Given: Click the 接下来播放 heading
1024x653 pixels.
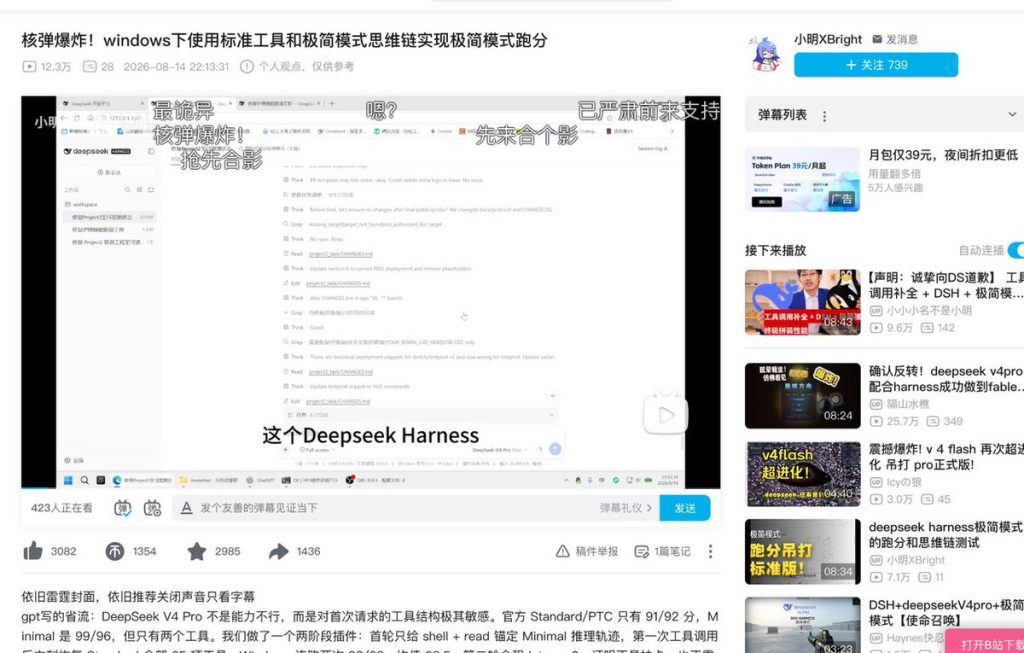Looking at the screenshot, I should pyautogui.click(x=775, y=250).
